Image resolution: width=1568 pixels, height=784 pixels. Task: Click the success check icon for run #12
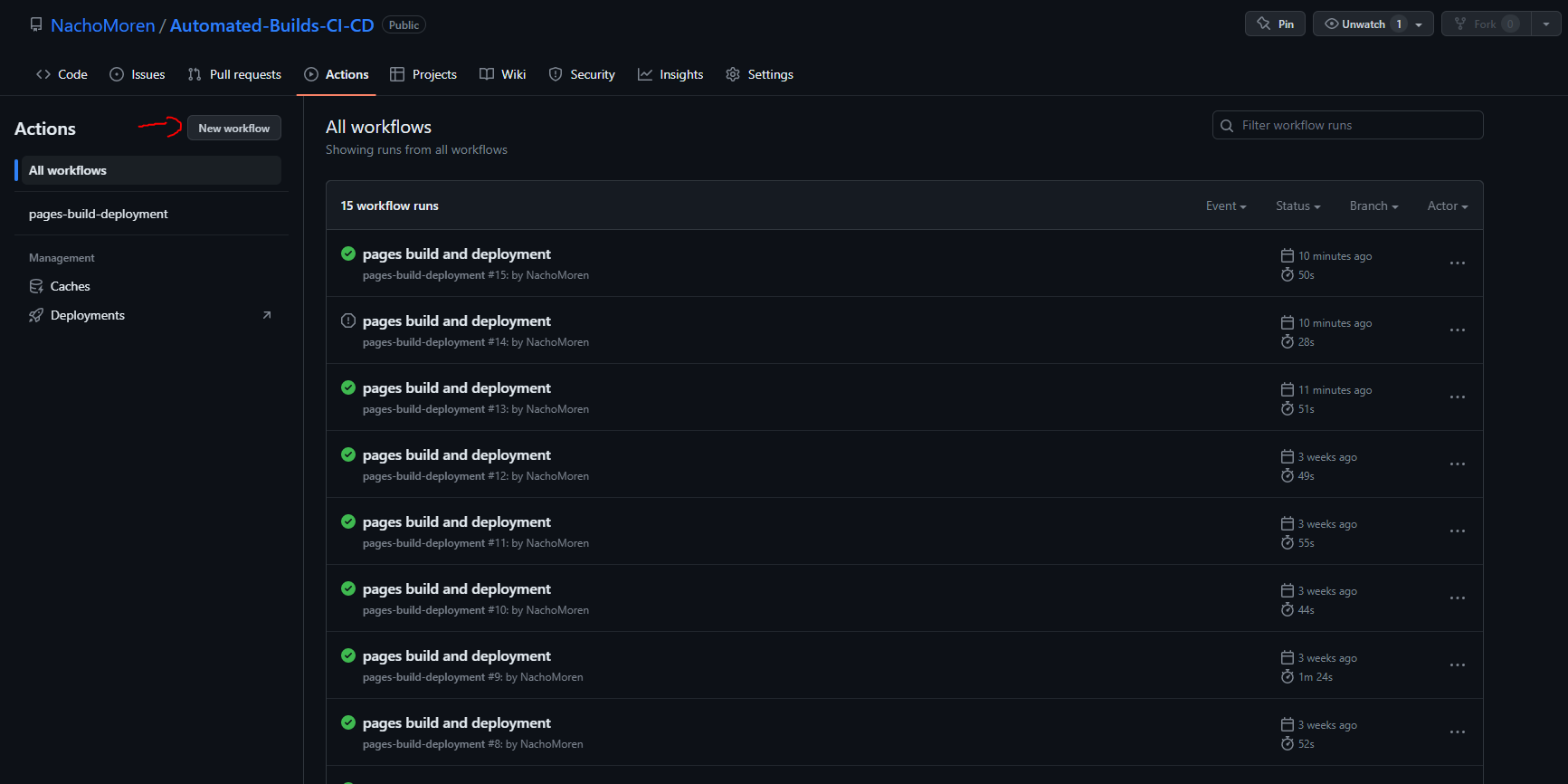click(x=348, y=454)
